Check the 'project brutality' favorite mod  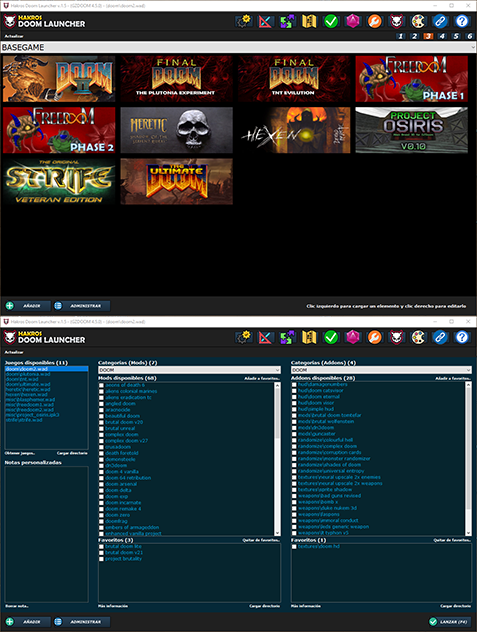tap(101, 559)
